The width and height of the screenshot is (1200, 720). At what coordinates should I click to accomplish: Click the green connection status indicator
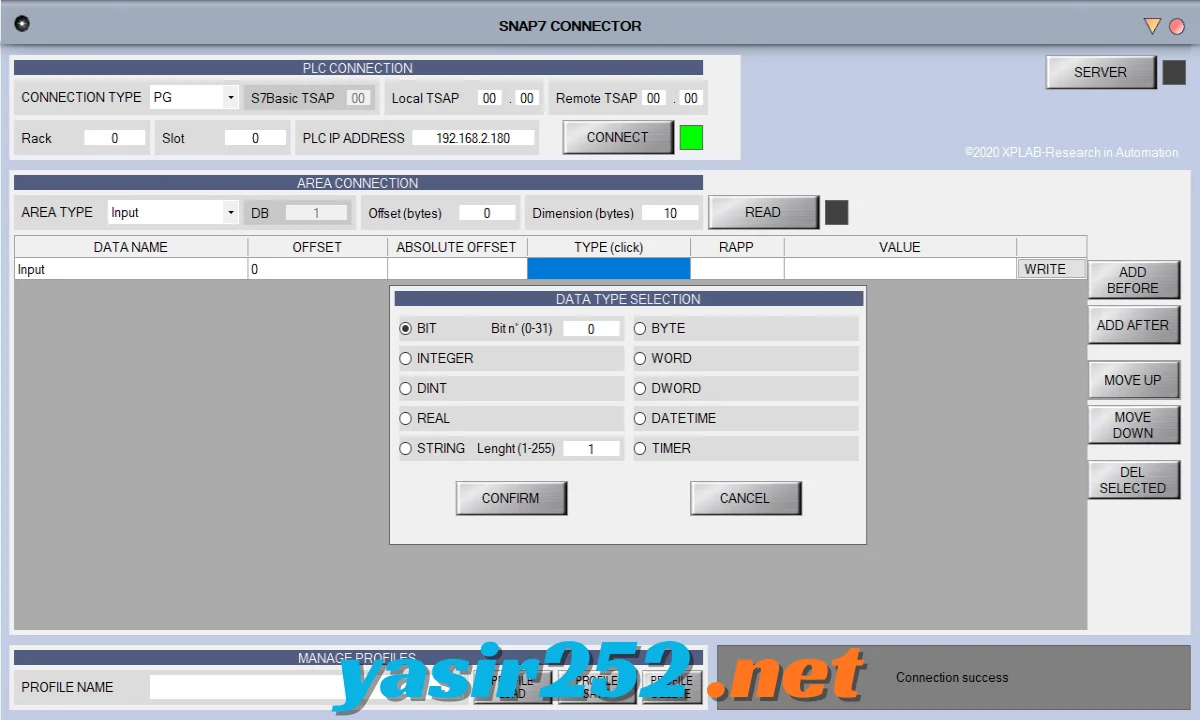(691, 138)
